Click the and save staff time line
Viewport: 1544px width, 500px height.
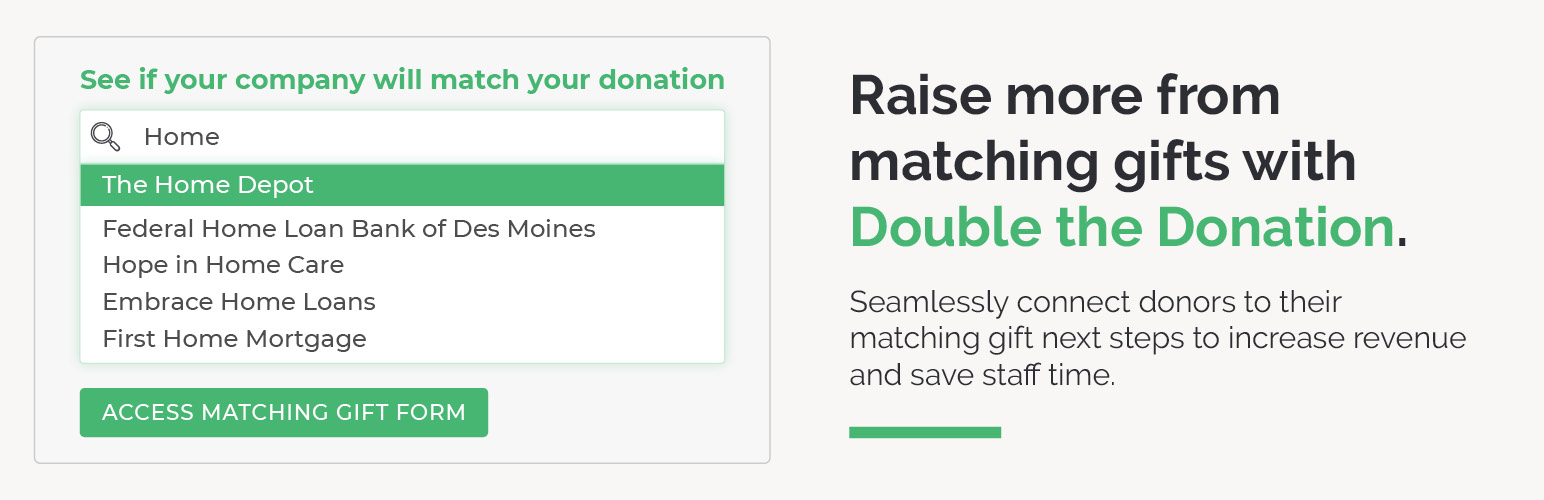click(981, 376)
